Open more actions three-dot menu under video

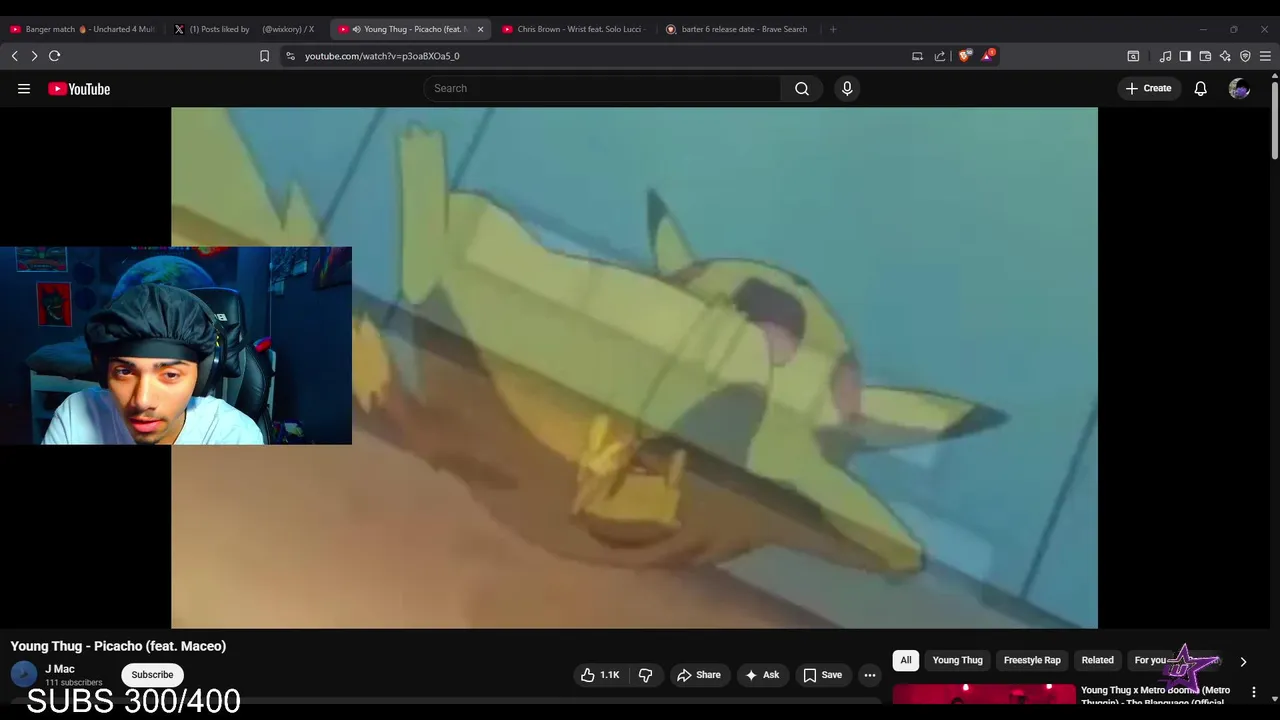[x=870, y=675]
